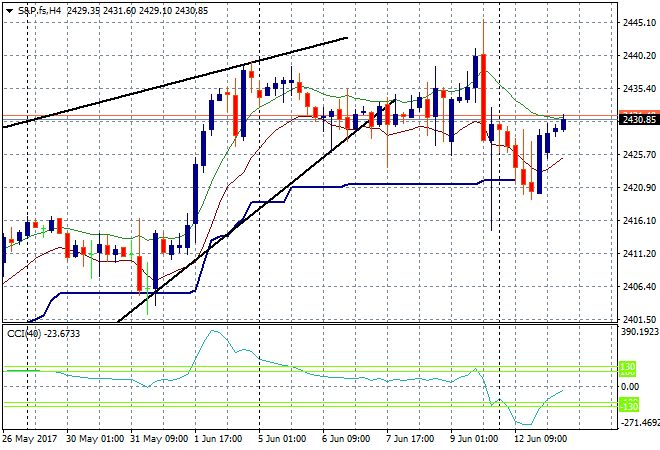Click price scale label 2411.20
660x450 pixels.
(639, 253)
